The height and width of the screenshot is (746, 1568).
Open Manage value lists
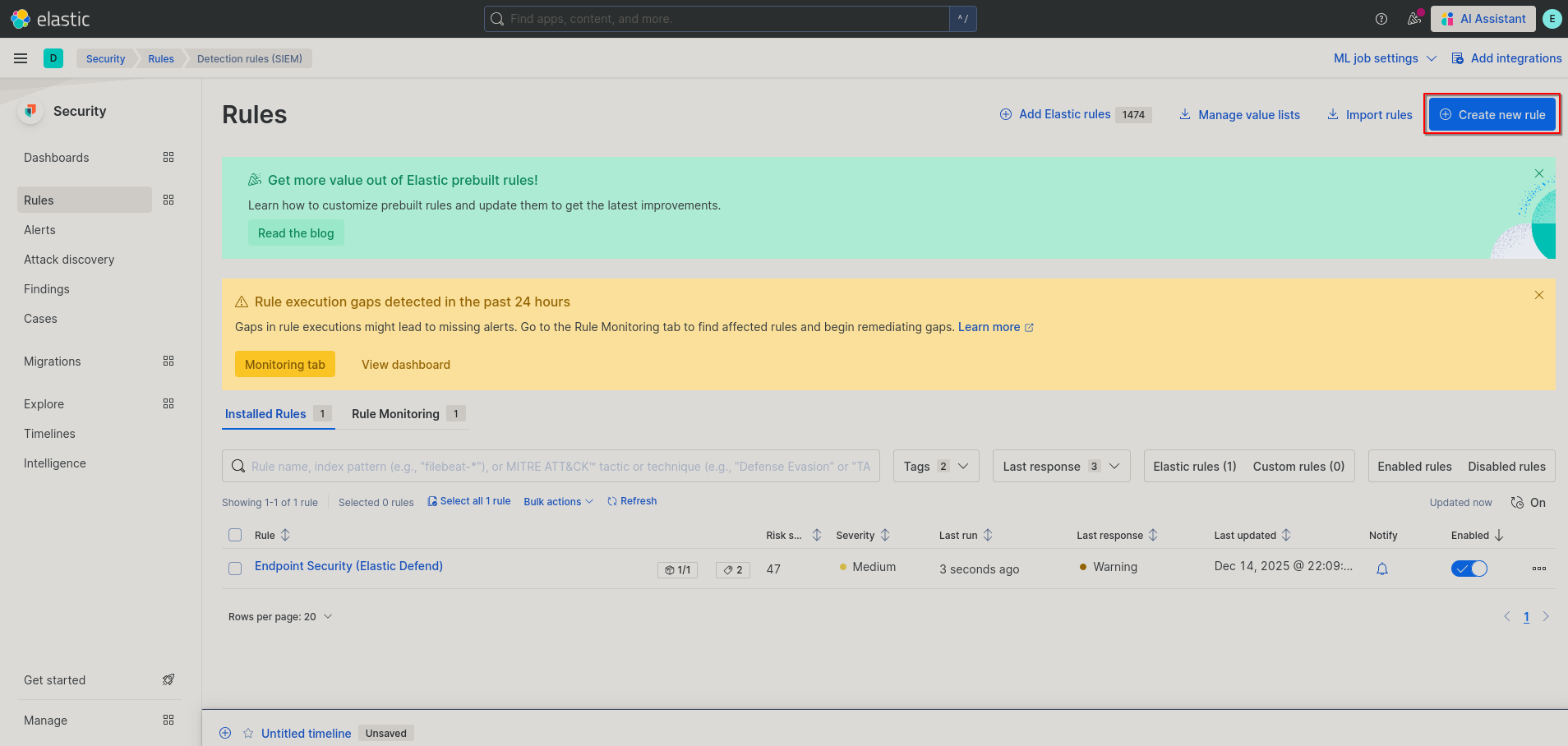pyautogui.click(x=1239, y=114)
